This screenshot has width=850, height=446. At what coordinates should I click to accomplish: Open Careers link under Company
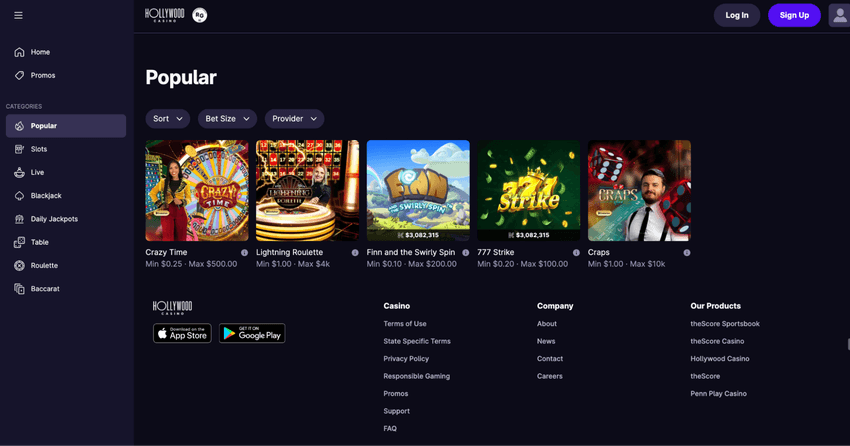550,376
